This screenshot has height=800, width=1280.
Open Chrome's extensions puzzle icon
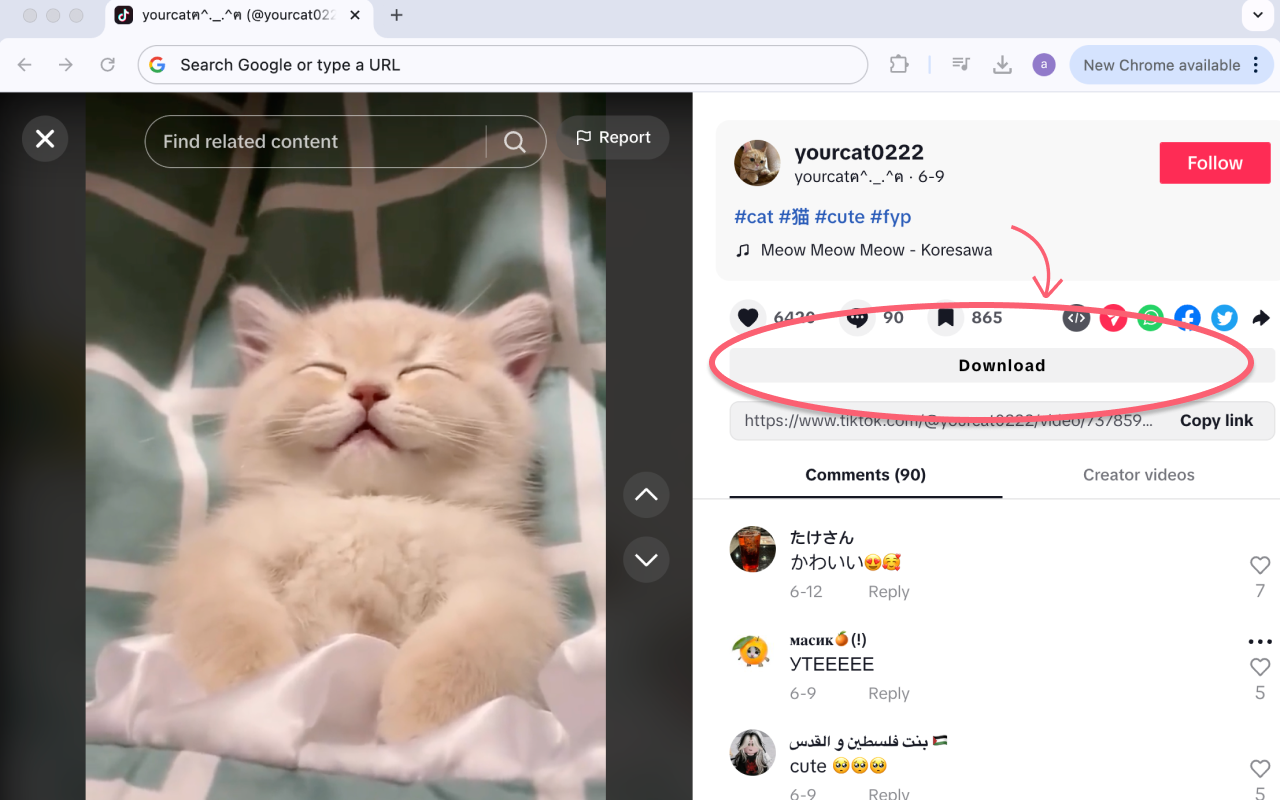pyautogui.click(x=899, y=64)
